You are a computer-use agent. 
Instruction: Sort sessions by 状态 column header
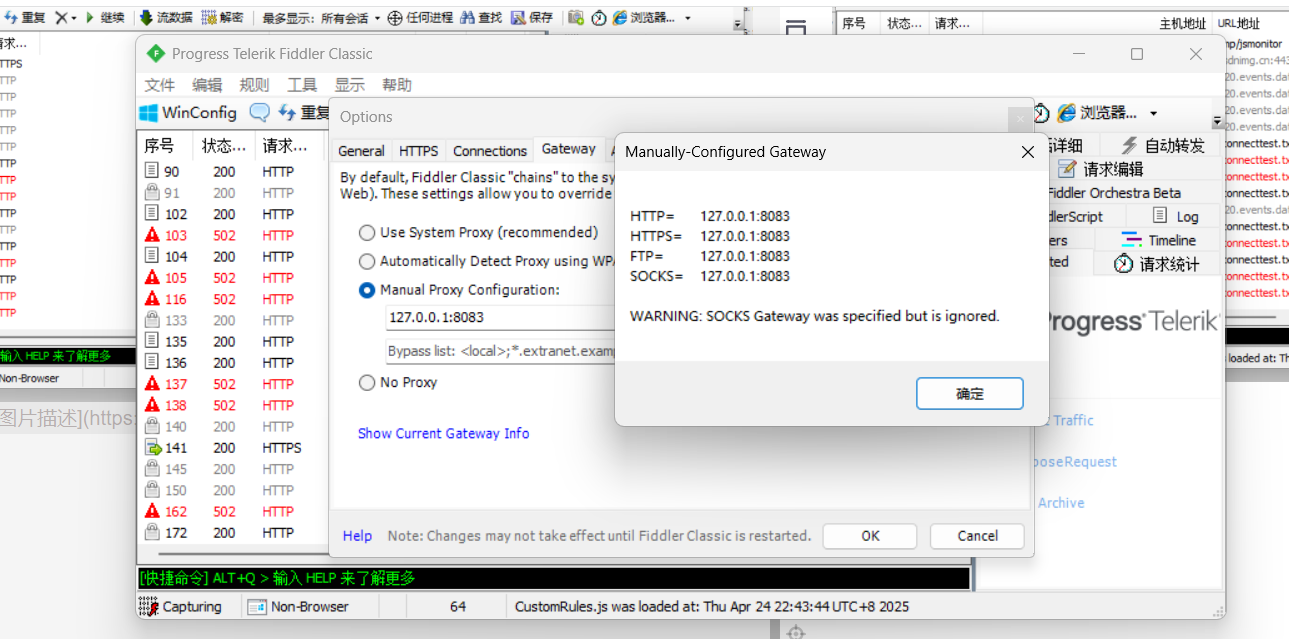(225, 145)
